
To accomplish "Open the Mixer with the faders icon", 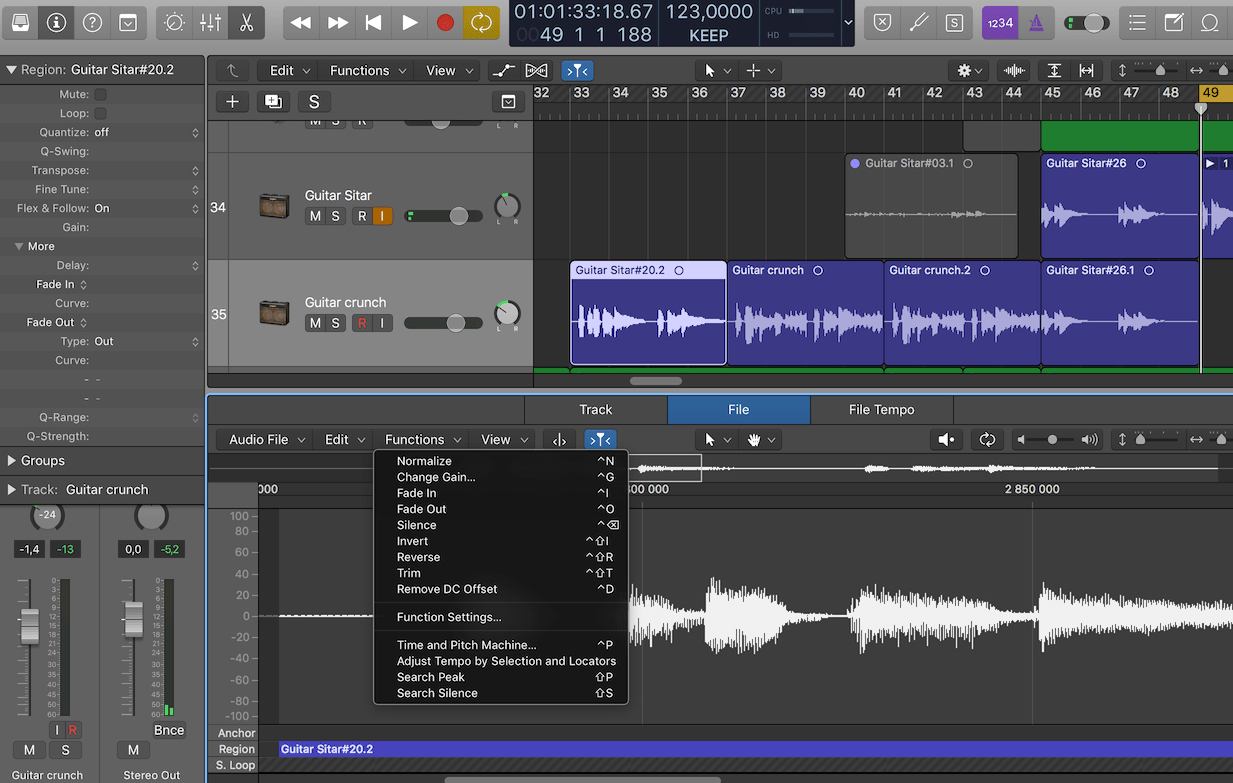I will click(x=211, y=21).
